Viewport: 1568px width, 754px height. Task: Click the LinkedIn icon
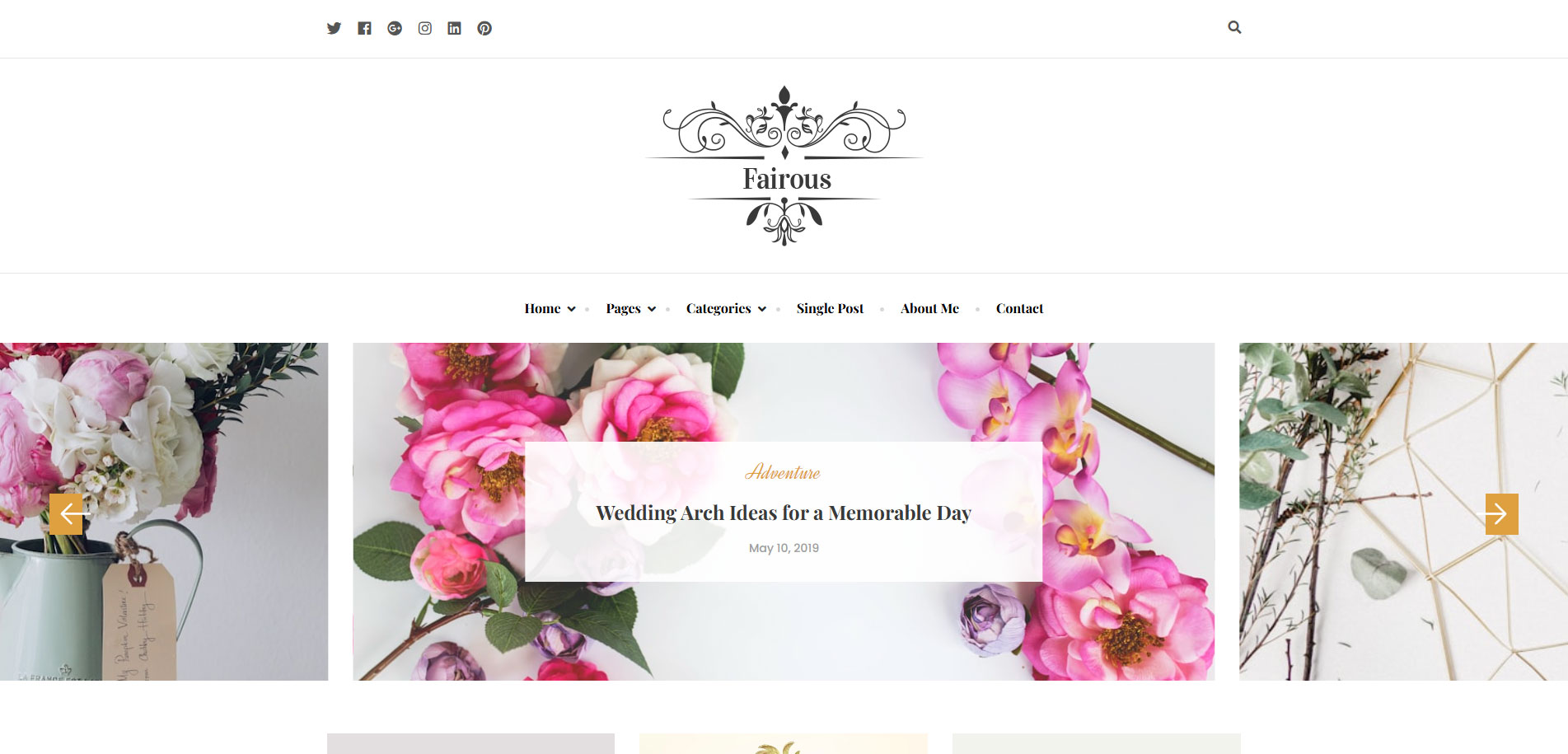click(454, 28)
